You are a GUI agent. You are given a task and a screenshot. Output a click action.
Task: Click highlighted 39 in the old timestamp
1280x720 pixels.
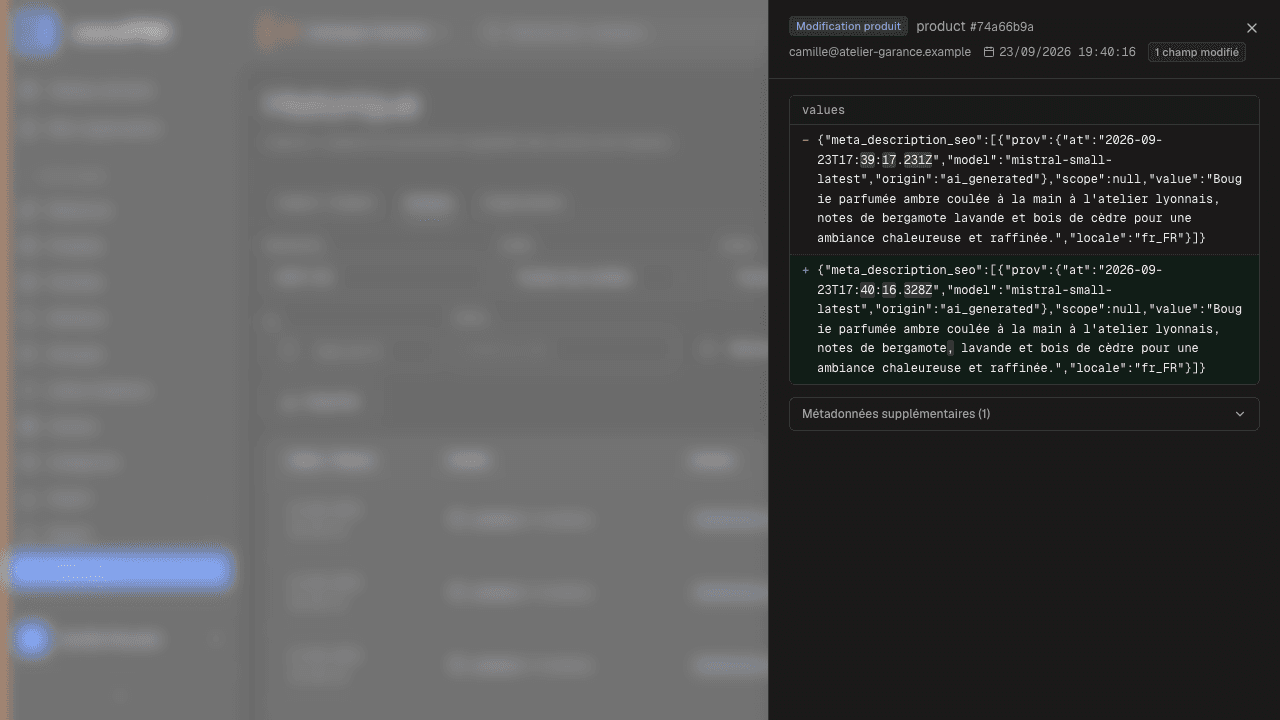[867, 160]
